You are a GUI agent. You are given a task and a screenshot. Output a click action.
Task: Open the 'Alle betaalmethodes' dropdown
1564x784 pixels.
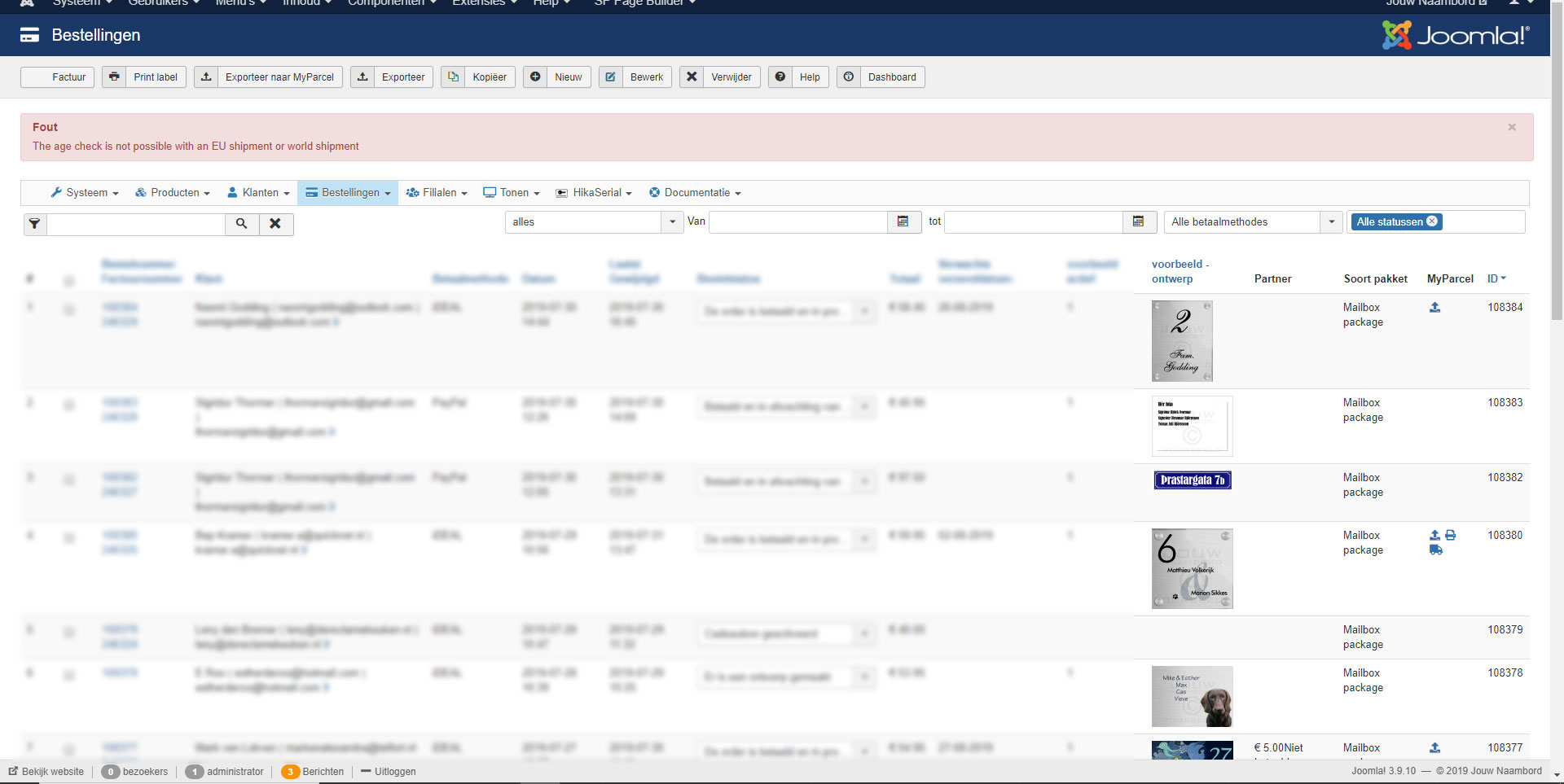(1331, 222)
